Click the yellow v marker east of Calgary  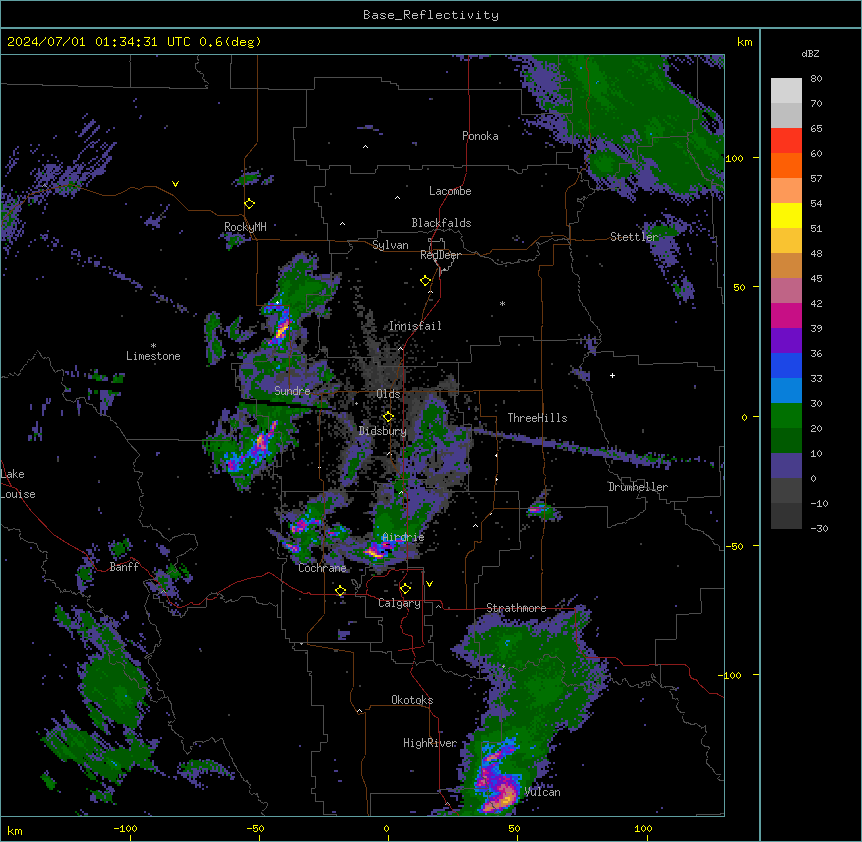point(429,584)
